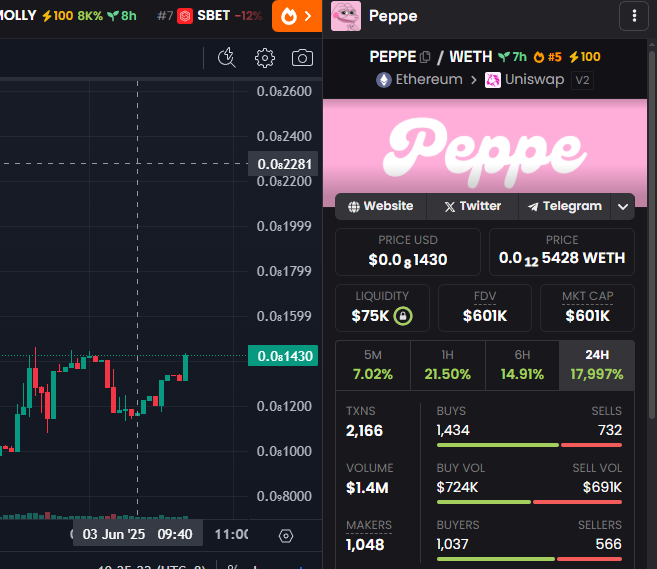657x569 pixels.
Task: Click the 03 Jun '25 09:40 time label
Action: click(x=138, y=534)
